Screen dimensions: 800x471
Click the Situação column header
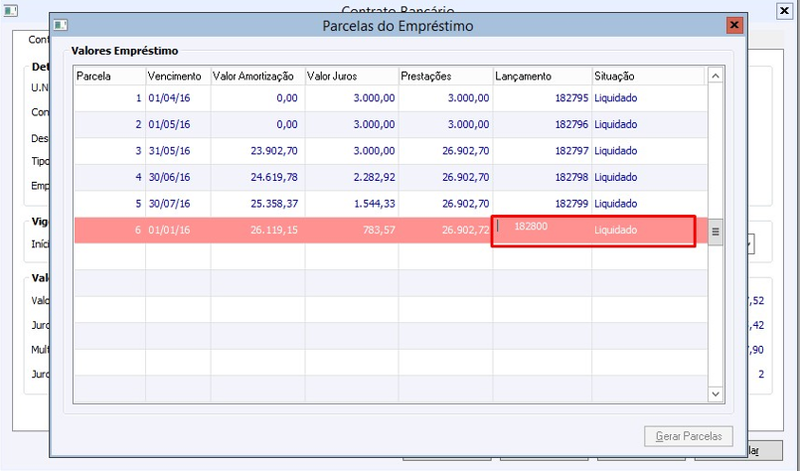648,76
